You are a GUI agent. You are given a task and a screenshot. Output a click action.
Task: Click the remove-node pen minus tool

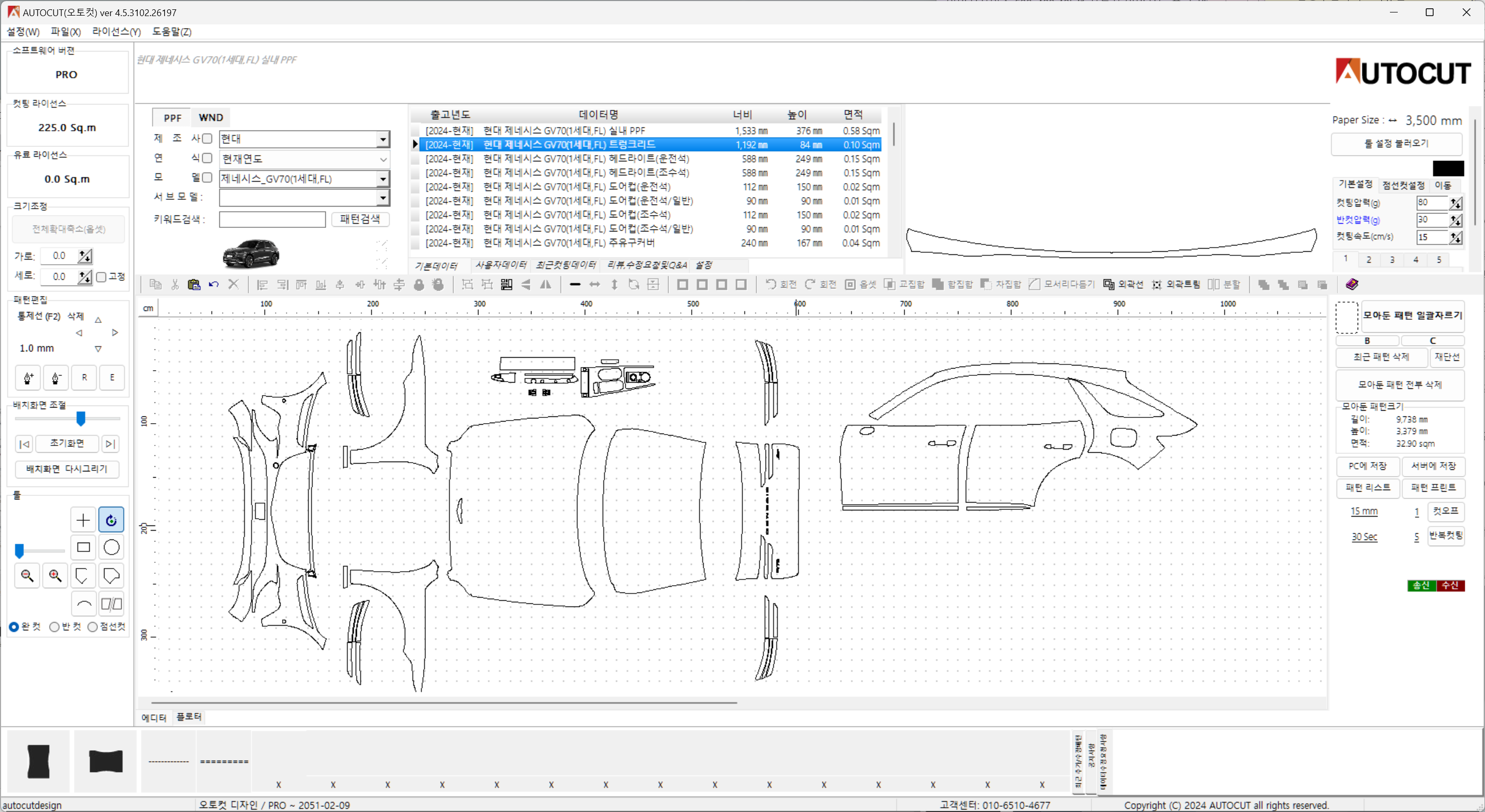(x=56, y=377)
